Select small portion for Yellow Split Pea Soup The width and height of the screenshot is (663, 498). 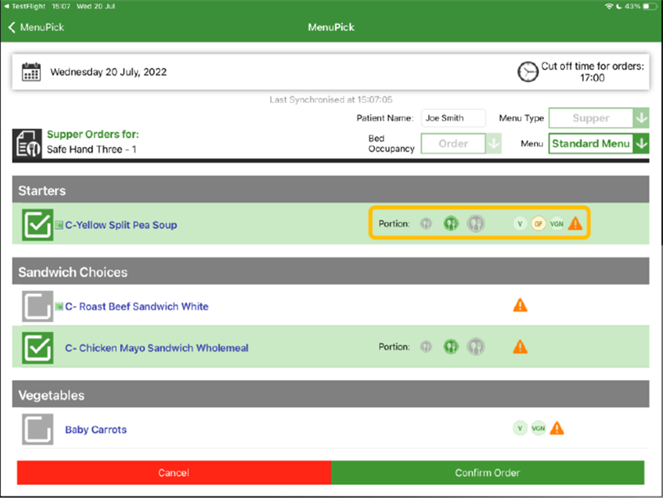pos(426,223)
